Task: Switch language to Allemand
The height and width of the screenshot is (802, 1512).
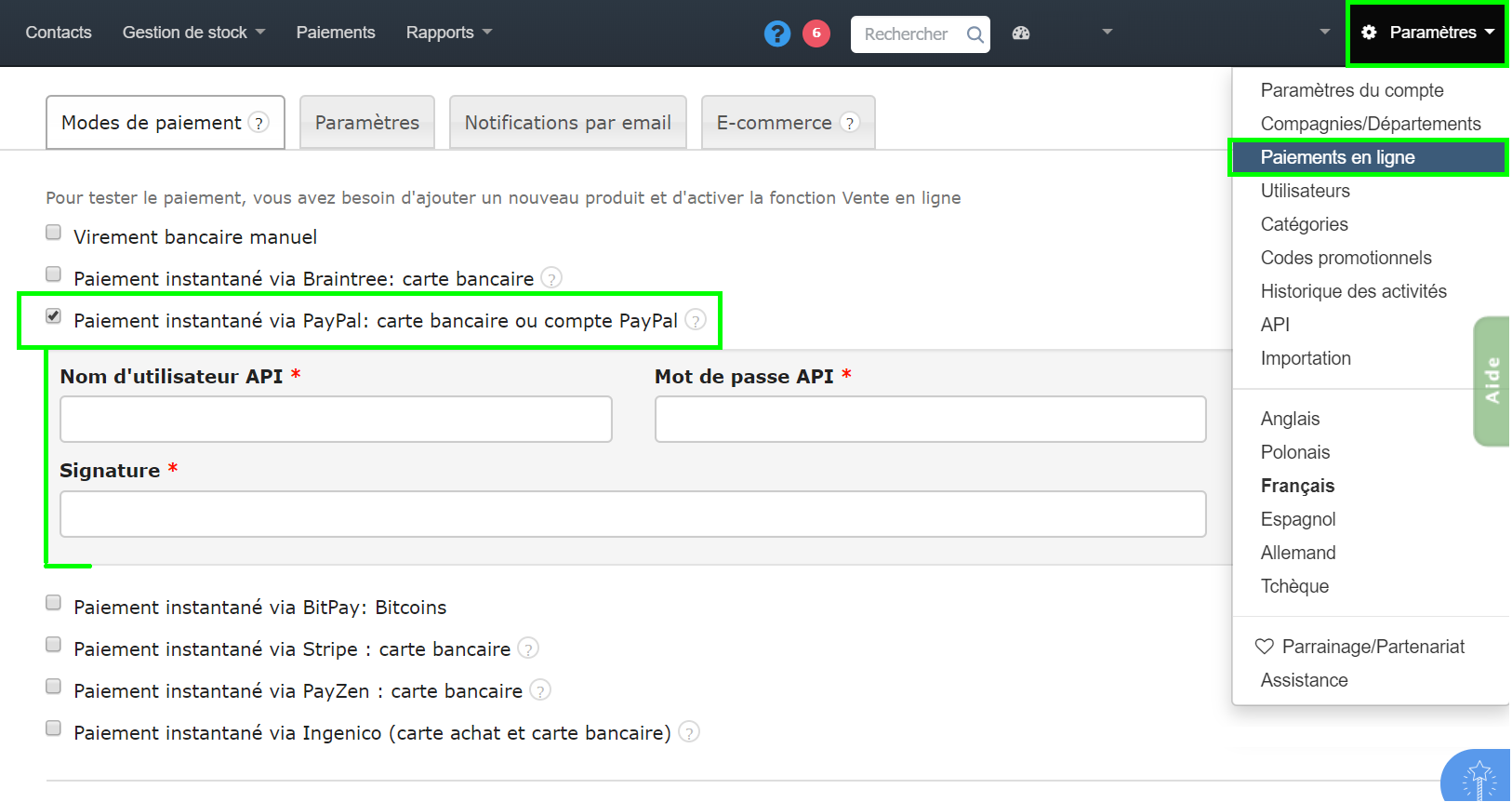Action: [x=1298, y=553]
